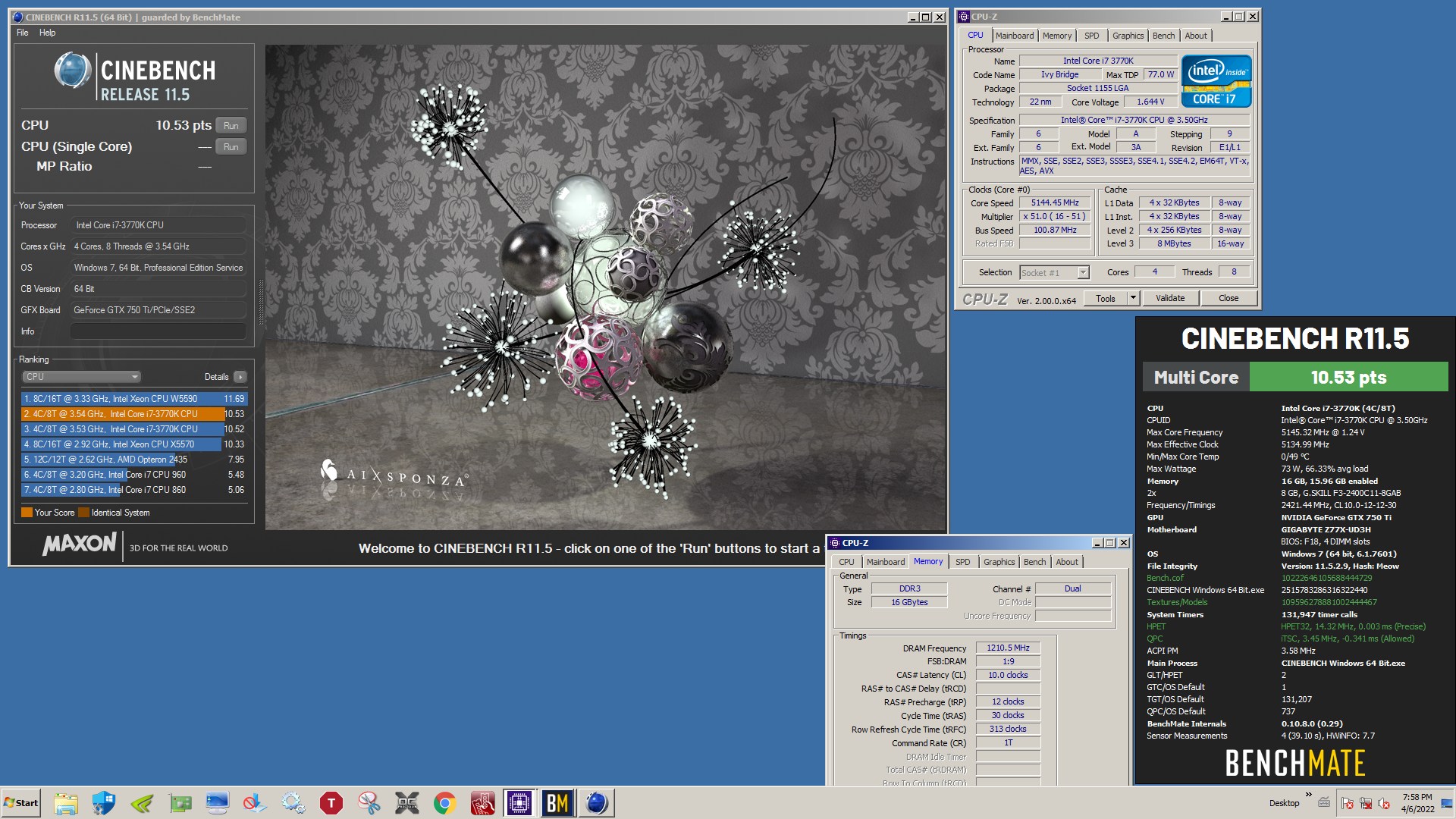1456x819 pixels.
Task: Click the muted volume tray icon
Action: coord(1384,803)
